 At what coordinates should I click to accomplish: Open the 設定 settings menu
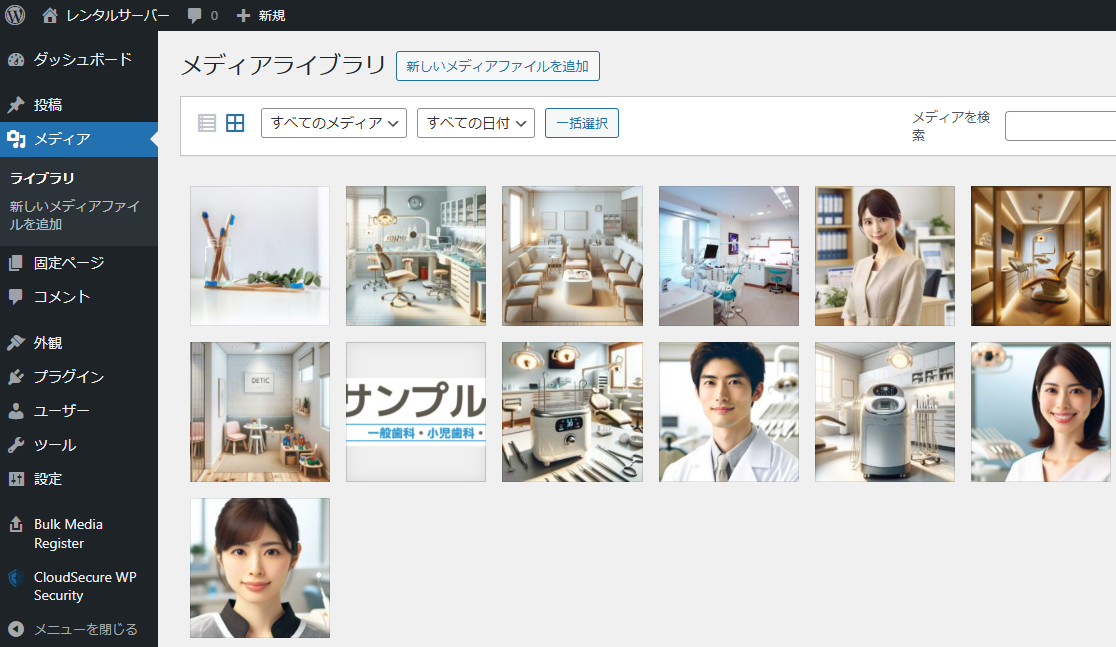tap(48, 479)
